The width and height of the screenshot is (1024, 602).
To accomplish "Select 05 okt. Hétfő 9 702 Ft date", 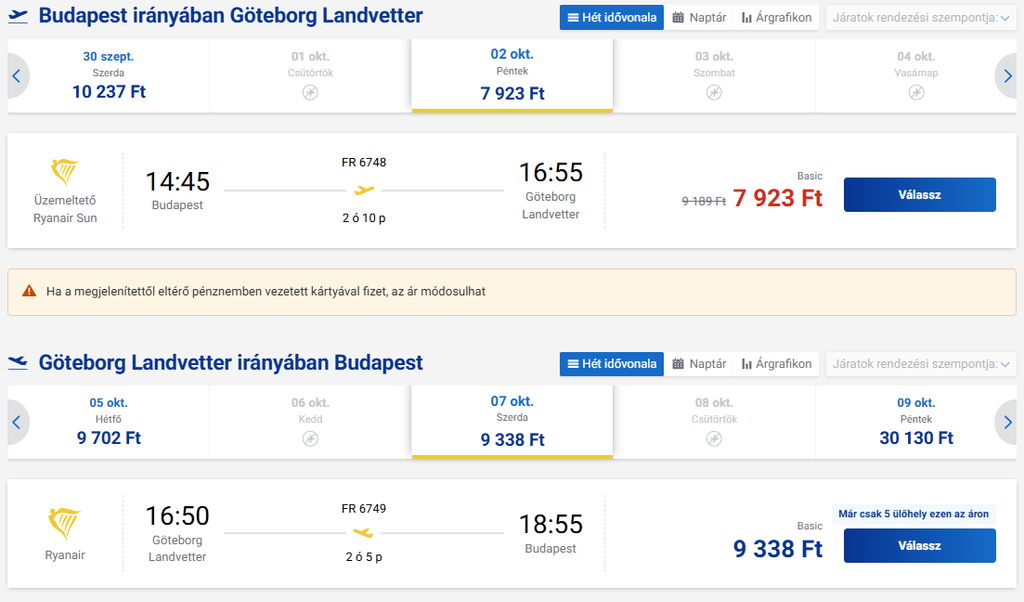I will [x=108, y=422].
